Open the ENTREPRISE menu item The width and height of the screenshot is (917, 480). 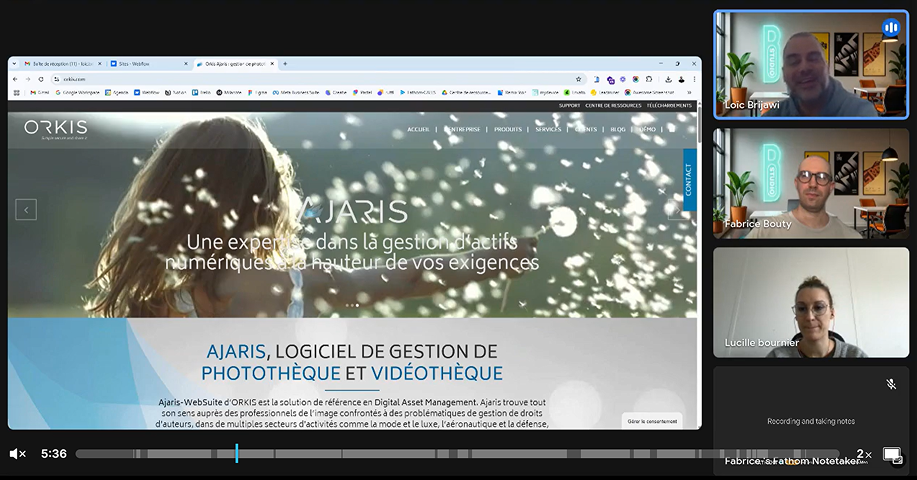tap(464, 129)
